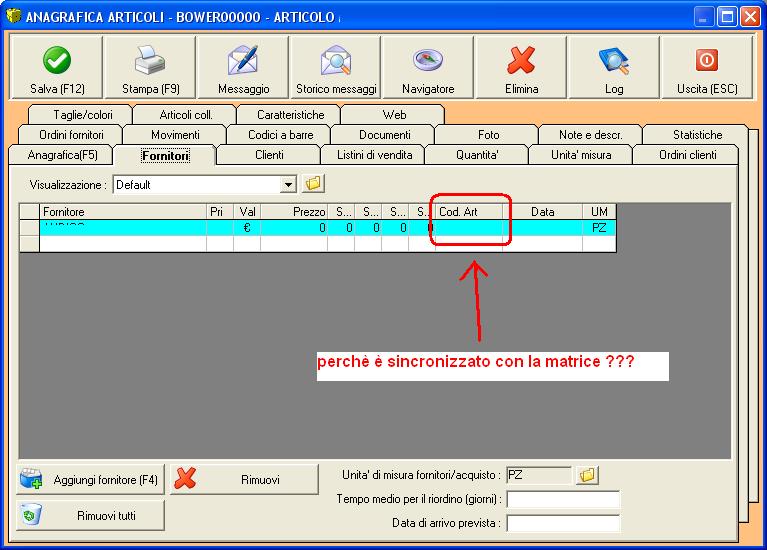Viewport: 767px width, 550px height.
Task: Click the Pri column header
Action: point(220,212)
